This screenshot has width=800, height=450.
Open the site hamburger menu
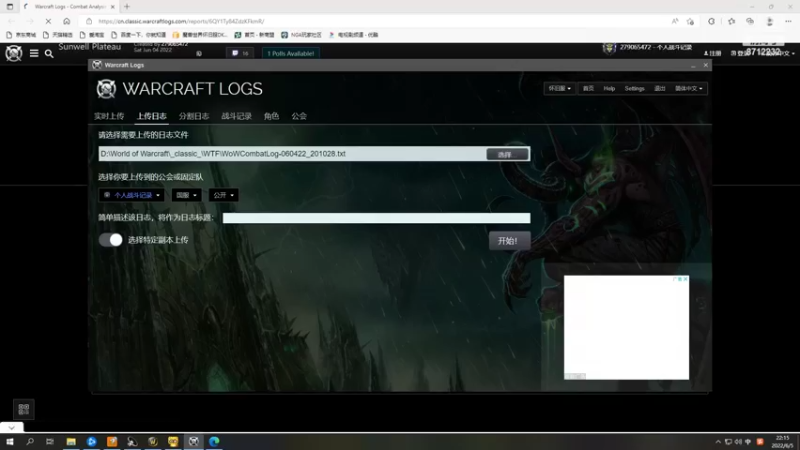tap(34, 53)
